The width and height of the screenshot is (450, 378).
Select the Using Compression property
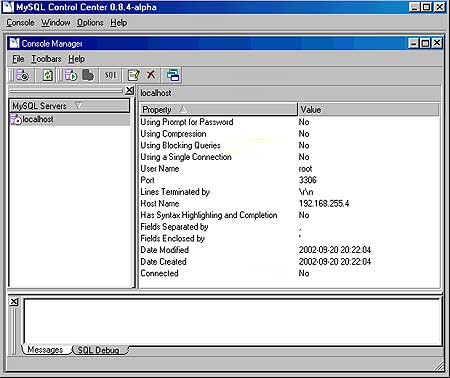[x=173, y=134]
